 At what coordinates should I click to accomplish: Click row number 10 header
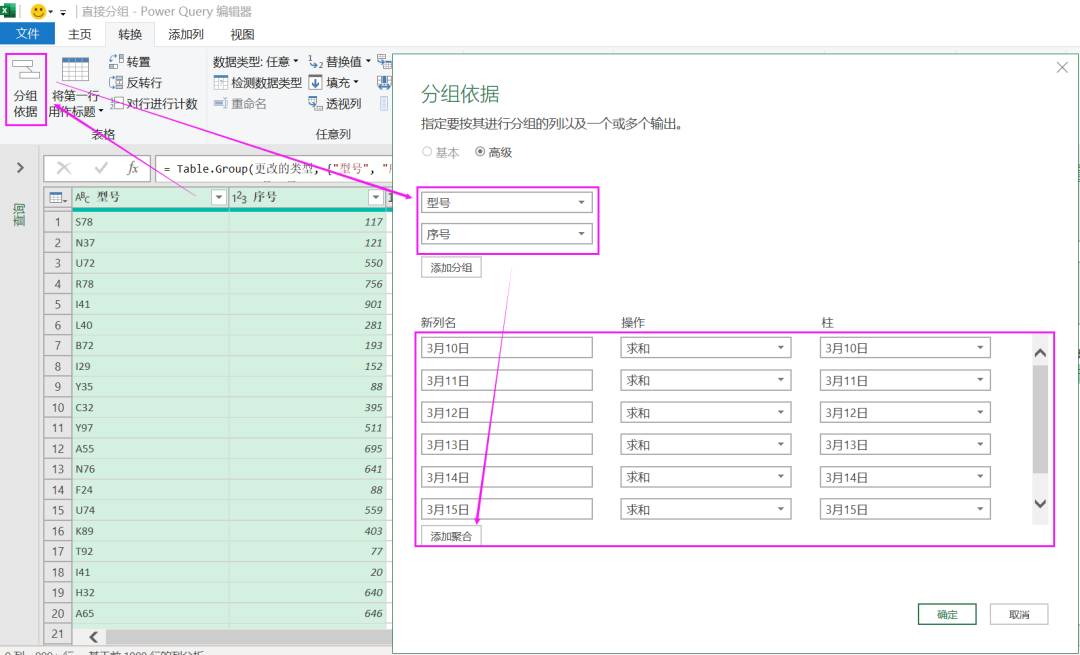tap(58, 407)
